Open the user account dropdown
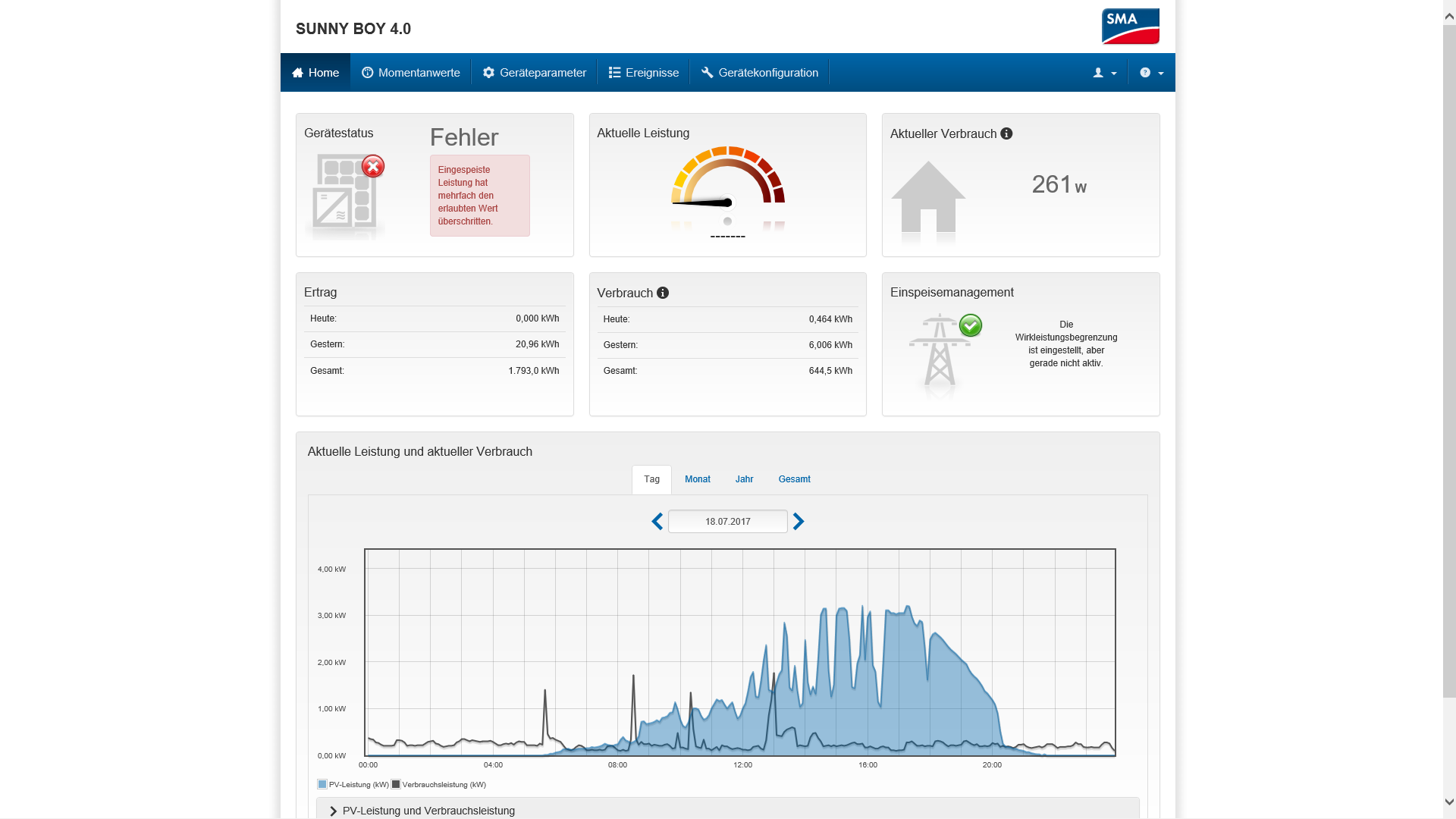This screenshot has width=1456, height=819. [1104, 73]
